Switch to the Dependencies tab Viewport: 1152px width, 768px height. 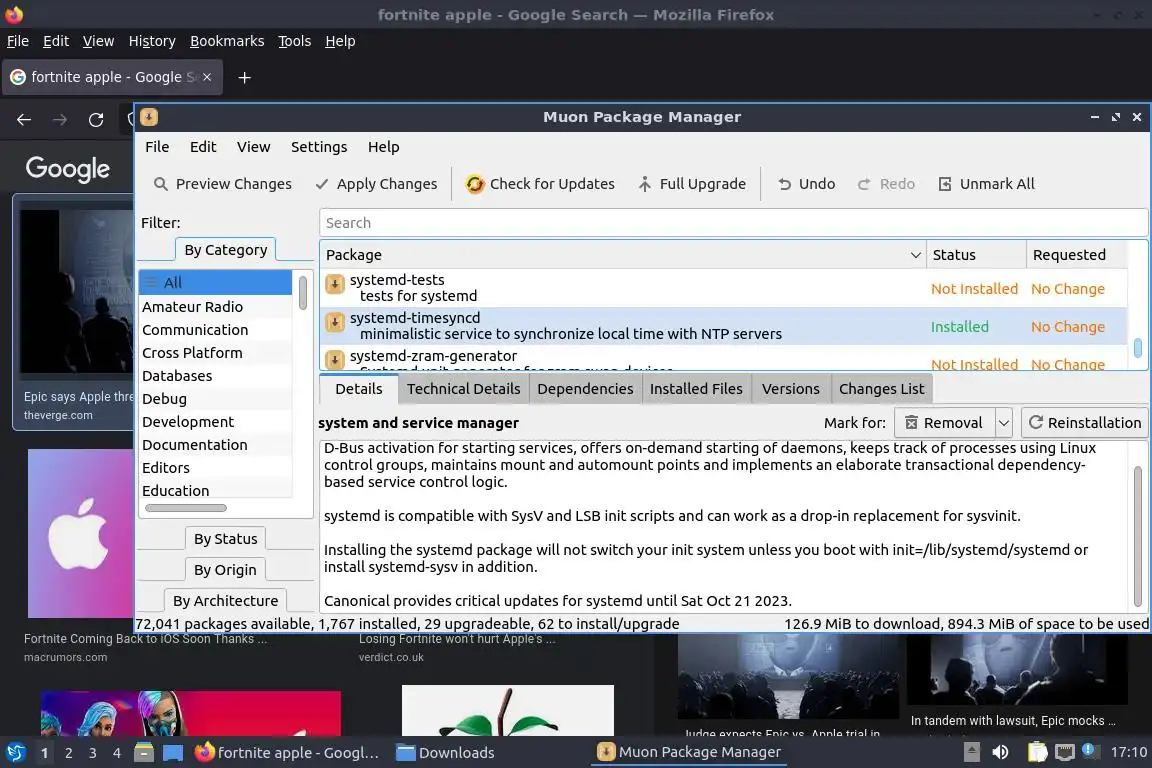click(x=585, y=389)
